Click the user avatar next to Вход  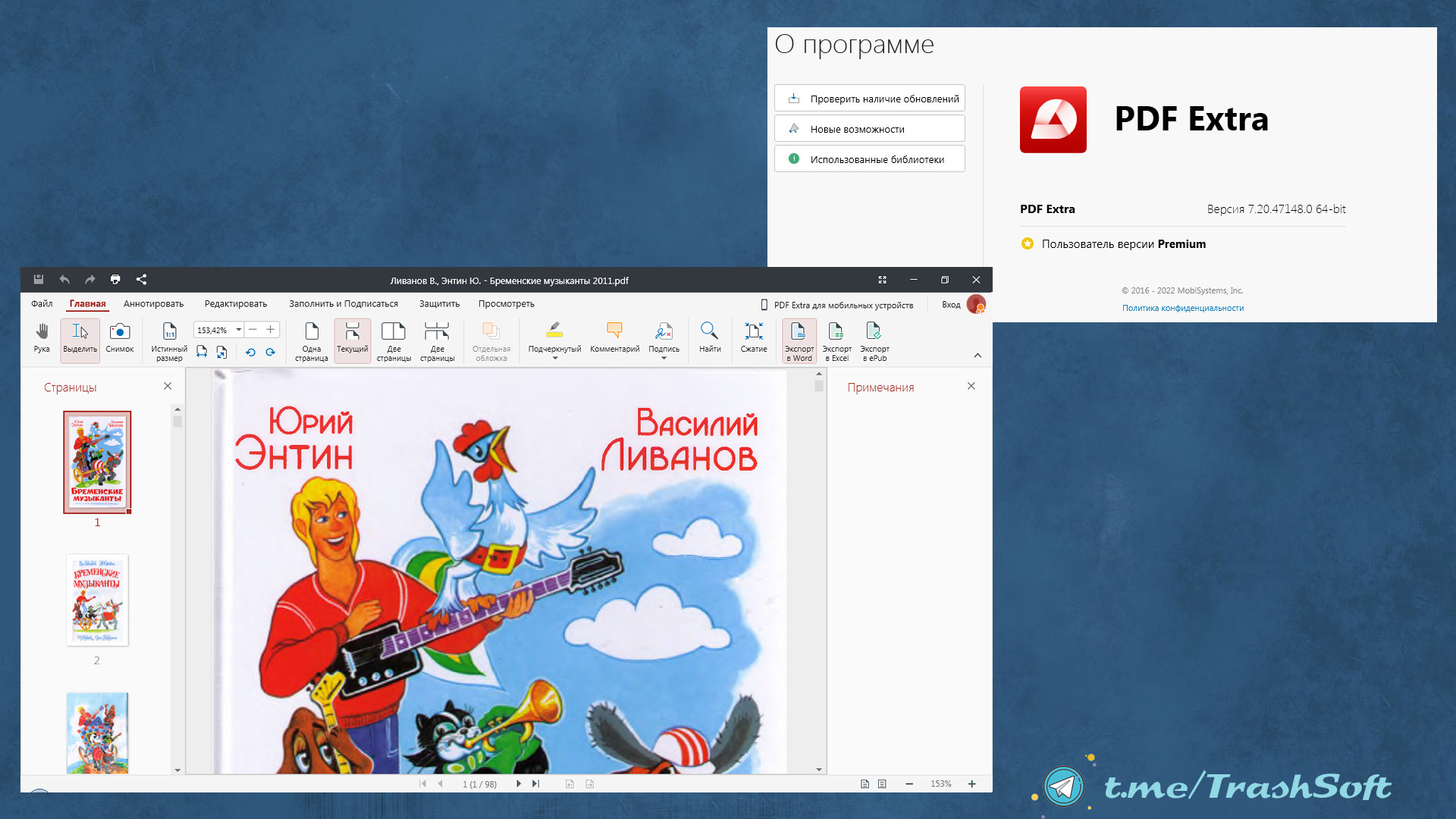[x=976, y=304]
